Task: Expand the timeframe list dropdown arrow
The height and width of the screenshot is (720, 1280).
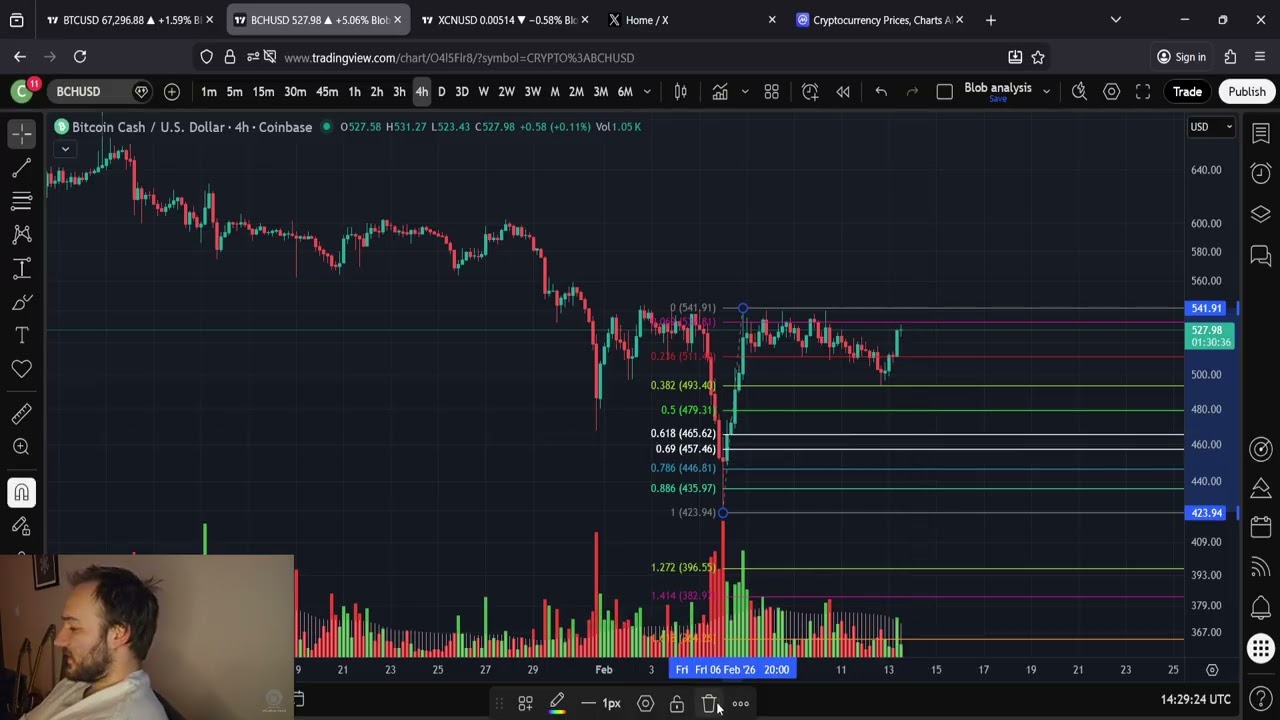Action: (x=647, y=92)
